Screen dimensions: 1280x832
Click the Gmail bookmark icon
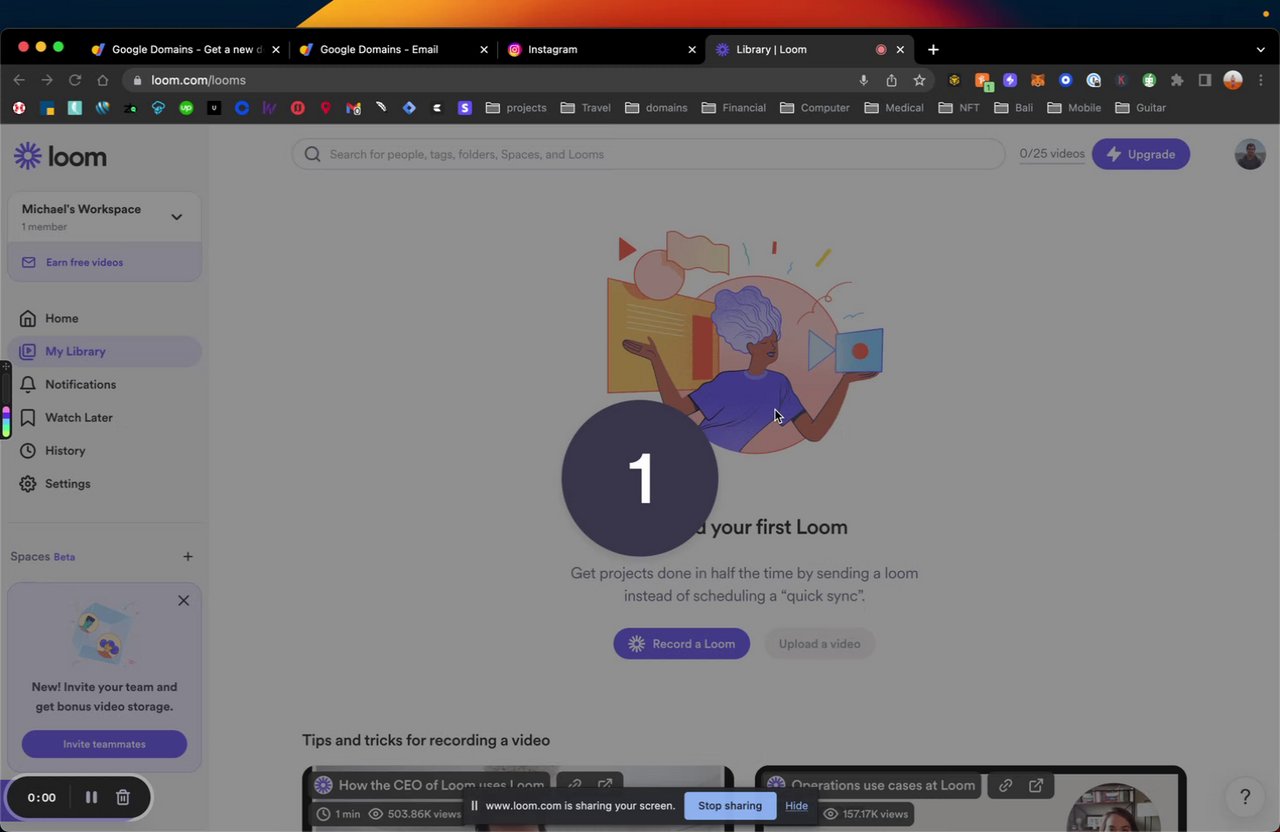click(x=353, y=107)
